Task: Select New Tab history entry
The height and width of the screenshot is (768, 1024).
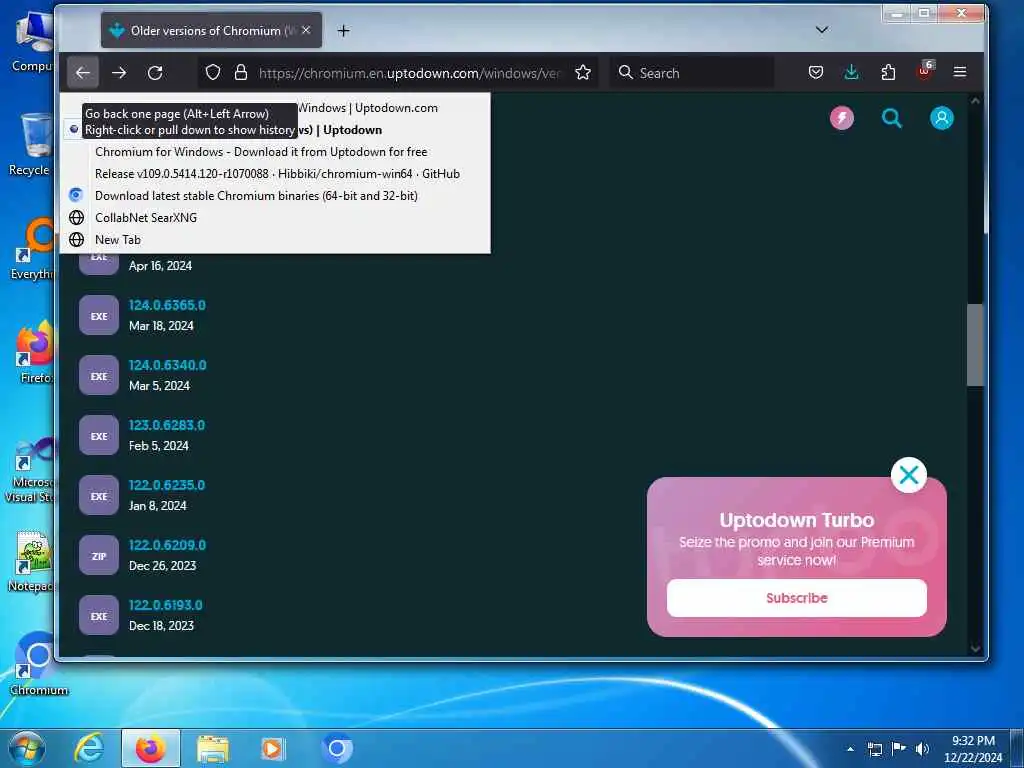Action: (x=275, y=240)
